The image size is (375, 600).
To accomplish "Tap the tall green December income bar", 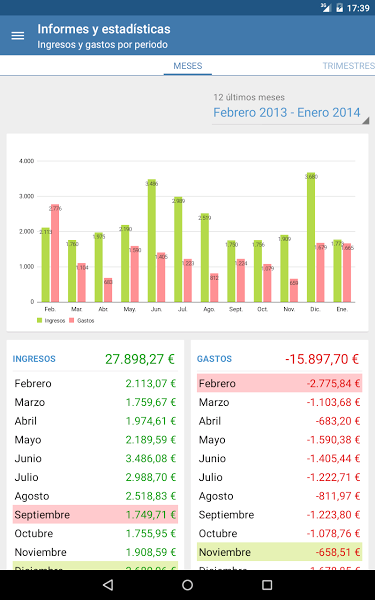I will pyautogui.click(x=311, y=237).
